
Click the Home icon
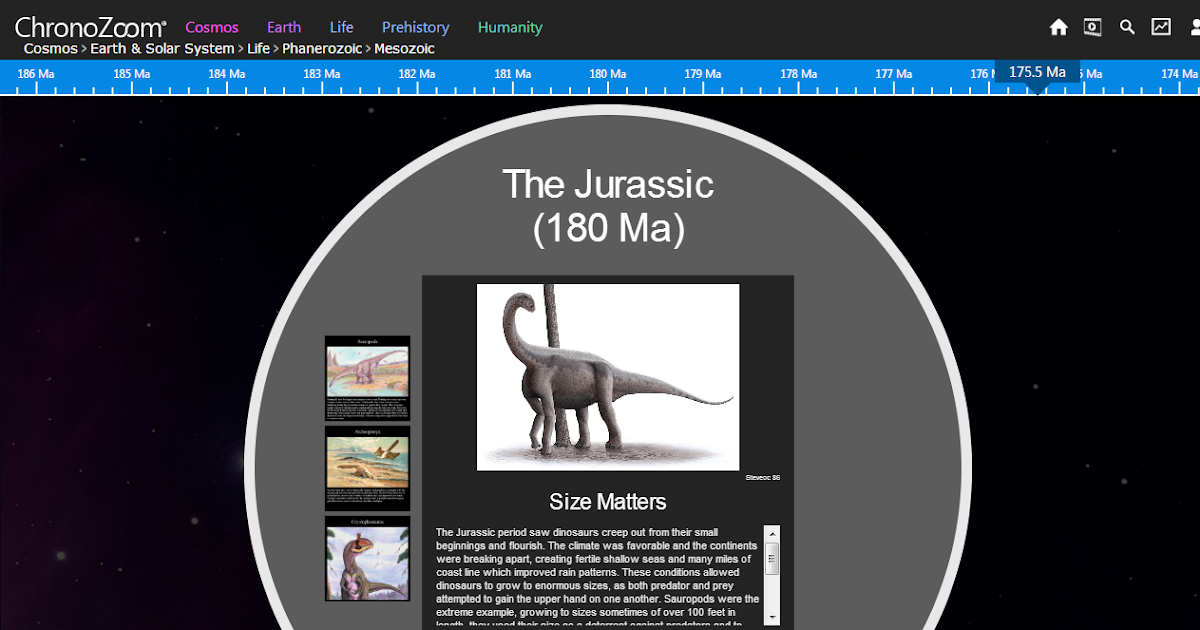[1058, 27]
